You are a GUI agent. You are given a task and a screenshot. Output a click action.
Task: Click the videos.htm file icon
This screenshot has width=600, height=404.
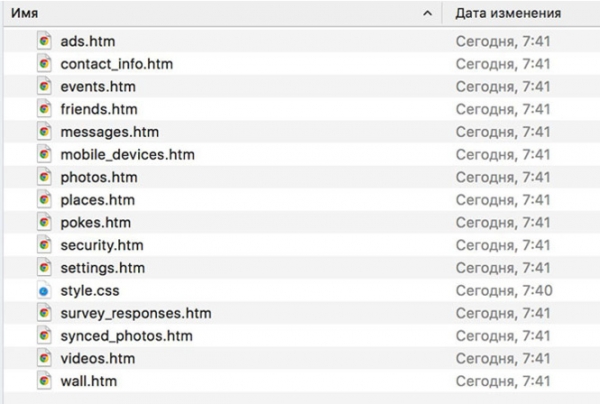point(44,358)
